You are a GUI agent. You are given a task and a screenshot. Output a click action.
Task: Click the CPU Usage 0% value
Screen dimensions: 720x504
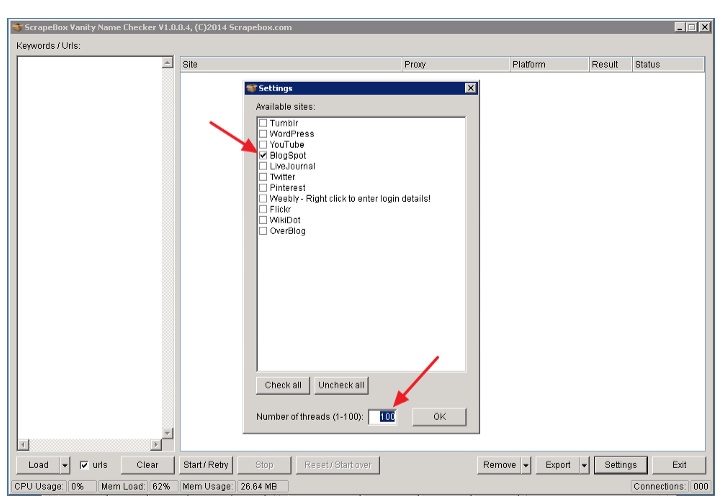(x=82, y=487)
